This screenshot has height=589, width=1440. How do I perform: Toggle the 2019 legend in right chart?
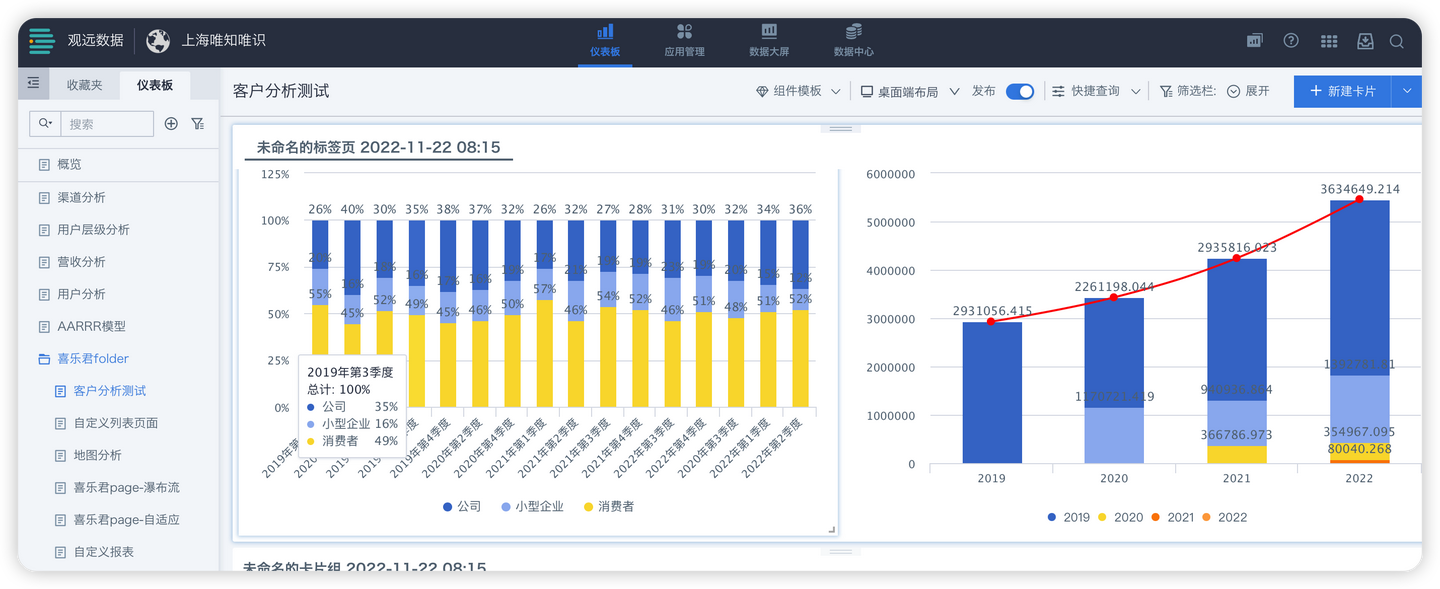click(x=1069, y=517)
